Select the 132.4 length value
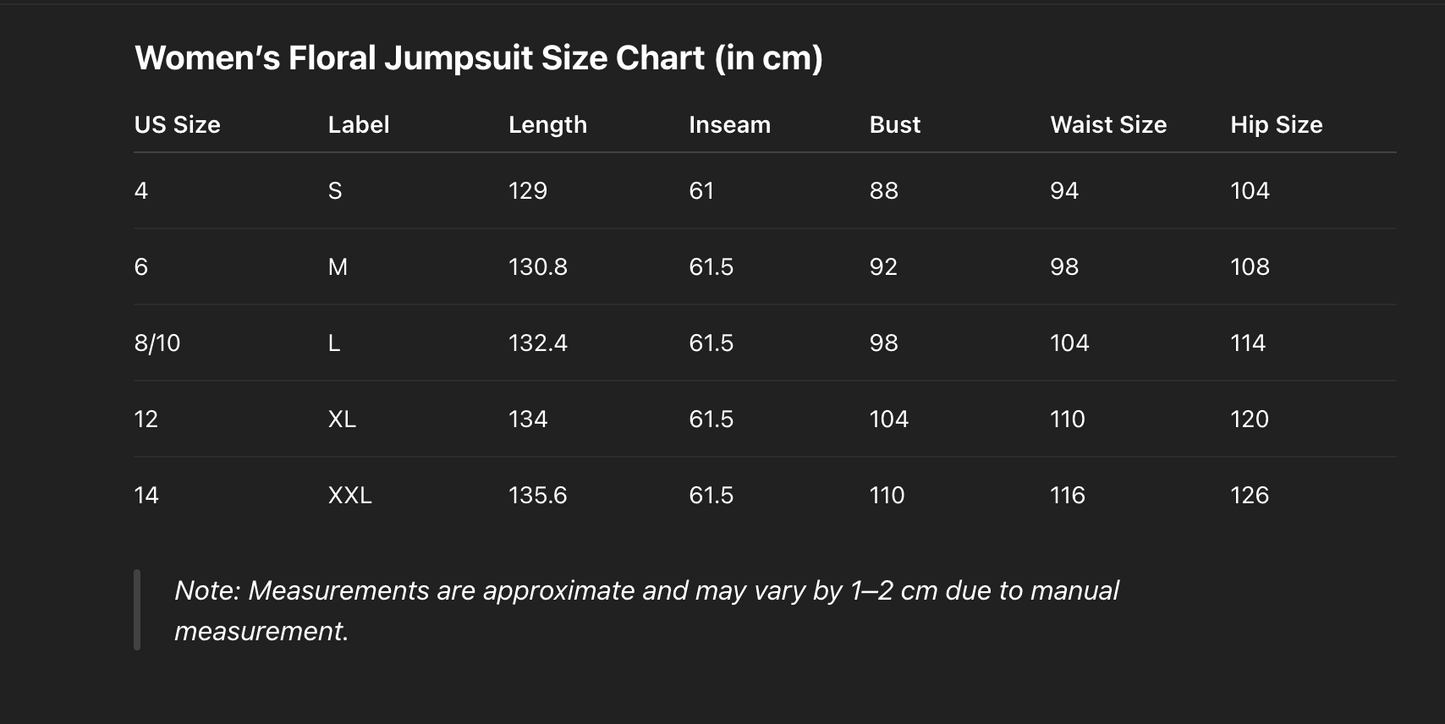Image resolution: width=1445 pixels, height=724 pixels. (537, 343)
